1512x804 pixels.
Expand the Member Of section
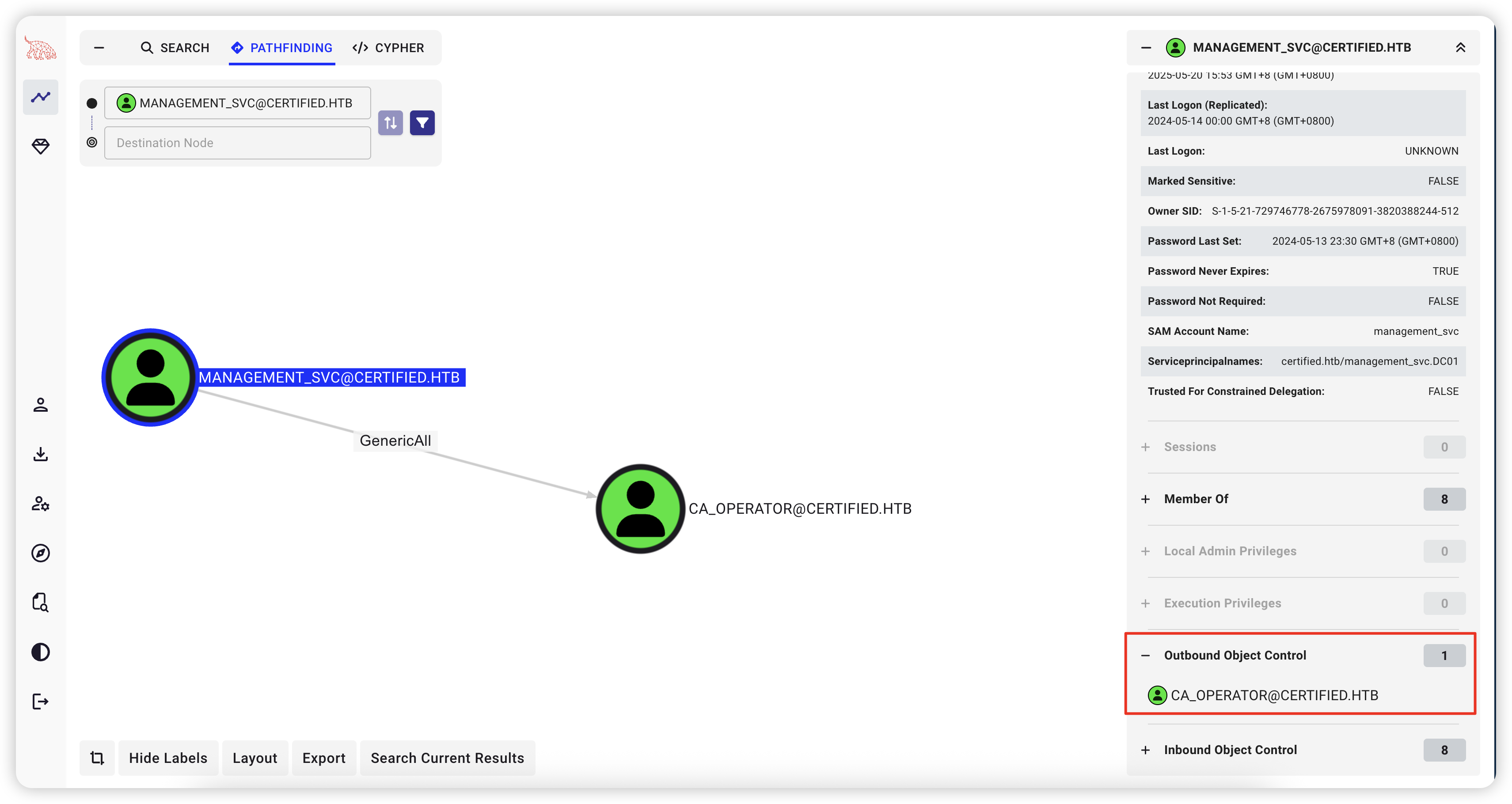pos(1145,499)
